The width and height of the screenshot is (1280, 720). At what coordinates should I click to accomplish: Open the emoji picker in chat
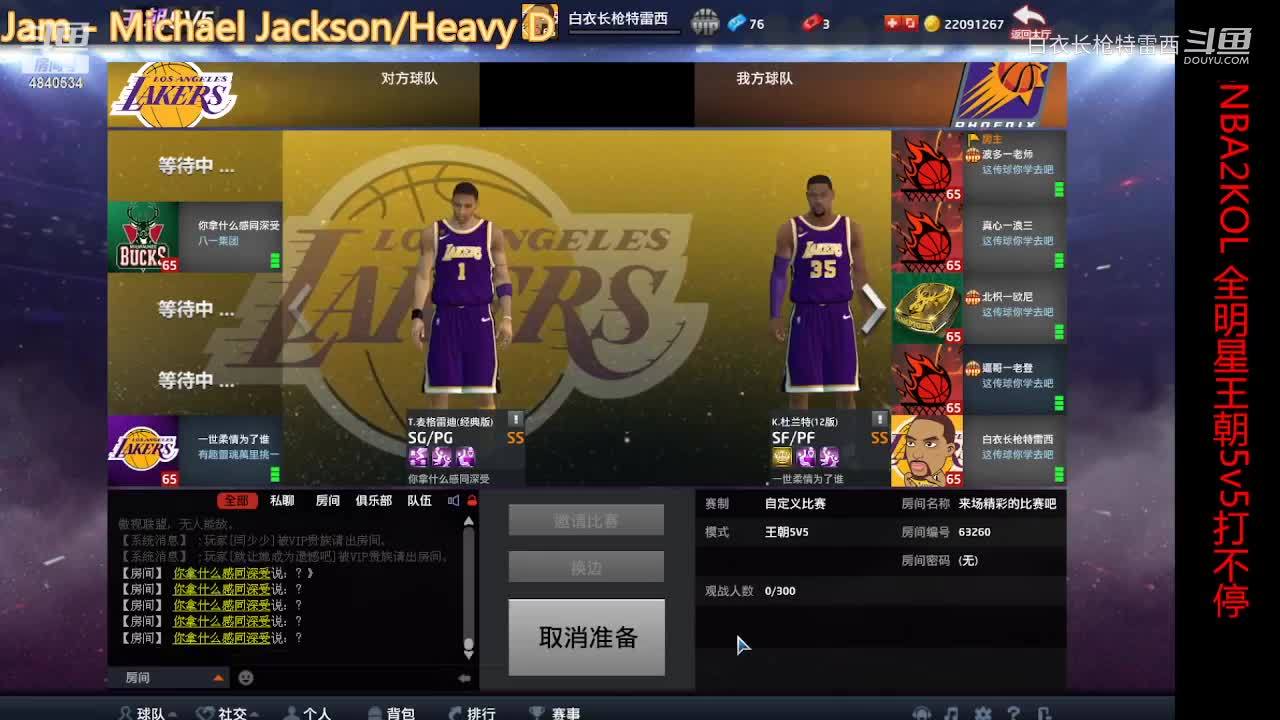(246, 678)
